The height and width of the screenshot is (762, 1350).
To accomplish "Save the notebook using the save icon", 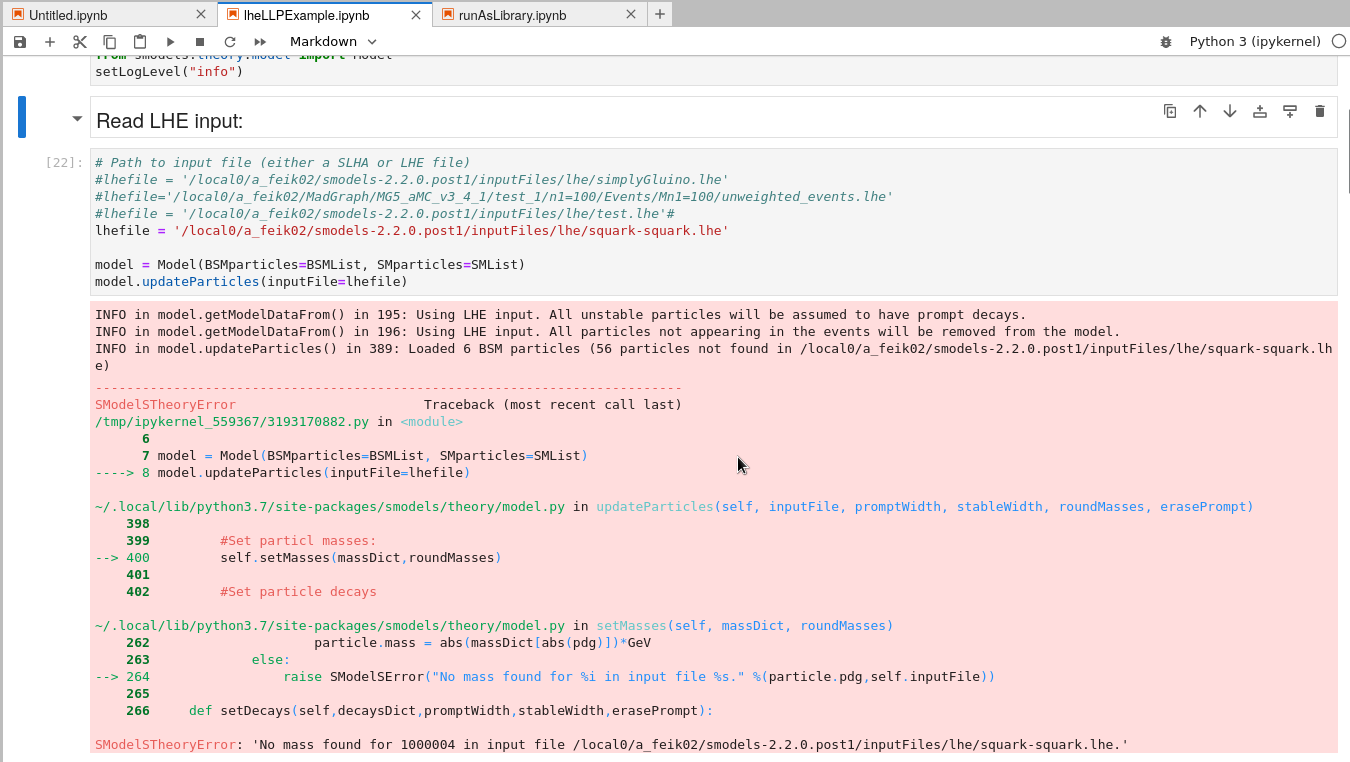I will click(19, 41).
